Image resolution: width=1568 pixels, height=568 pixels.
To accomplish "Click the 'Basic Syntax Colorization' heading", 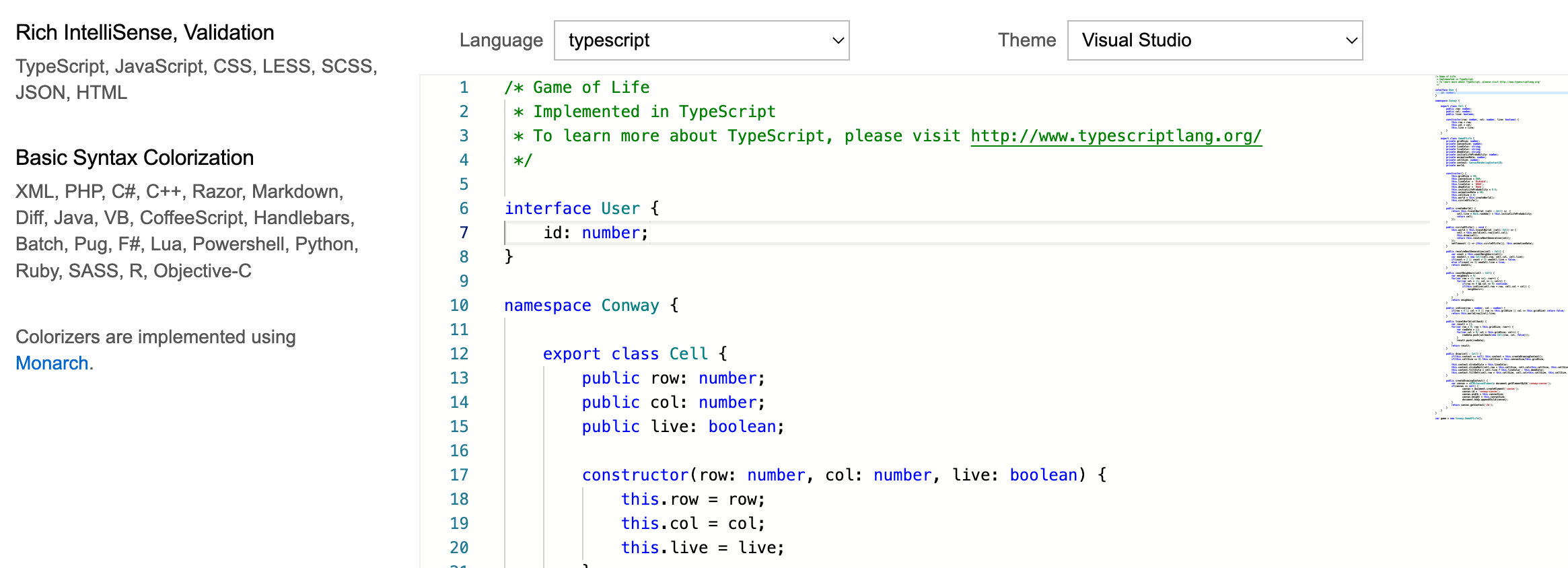I will [135, 157].
